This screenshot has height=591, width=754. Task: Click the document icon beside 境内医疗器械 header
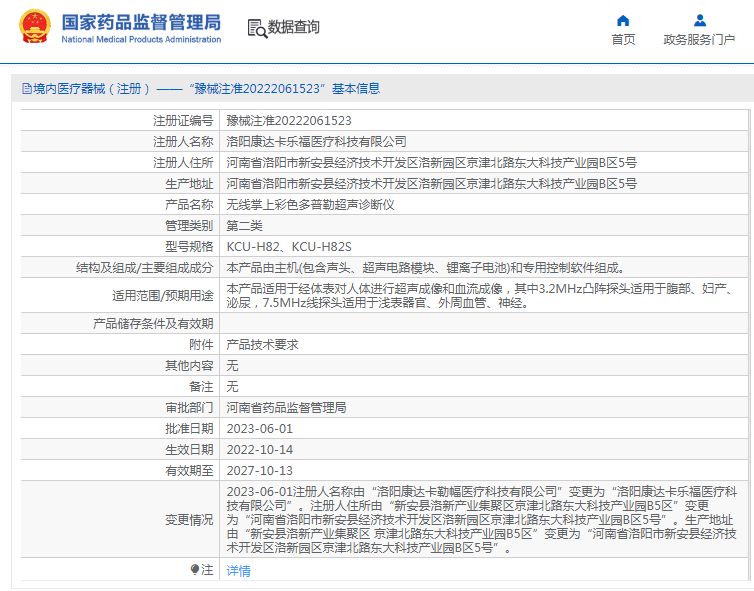click(x=25, y=89)
